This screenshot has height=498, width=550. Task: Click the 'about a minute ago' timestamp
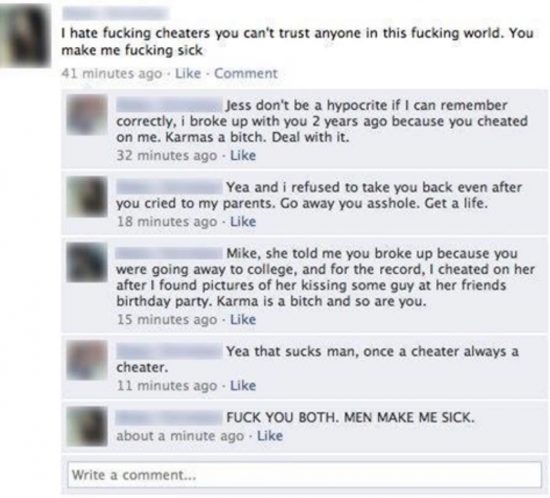[180, 436]
